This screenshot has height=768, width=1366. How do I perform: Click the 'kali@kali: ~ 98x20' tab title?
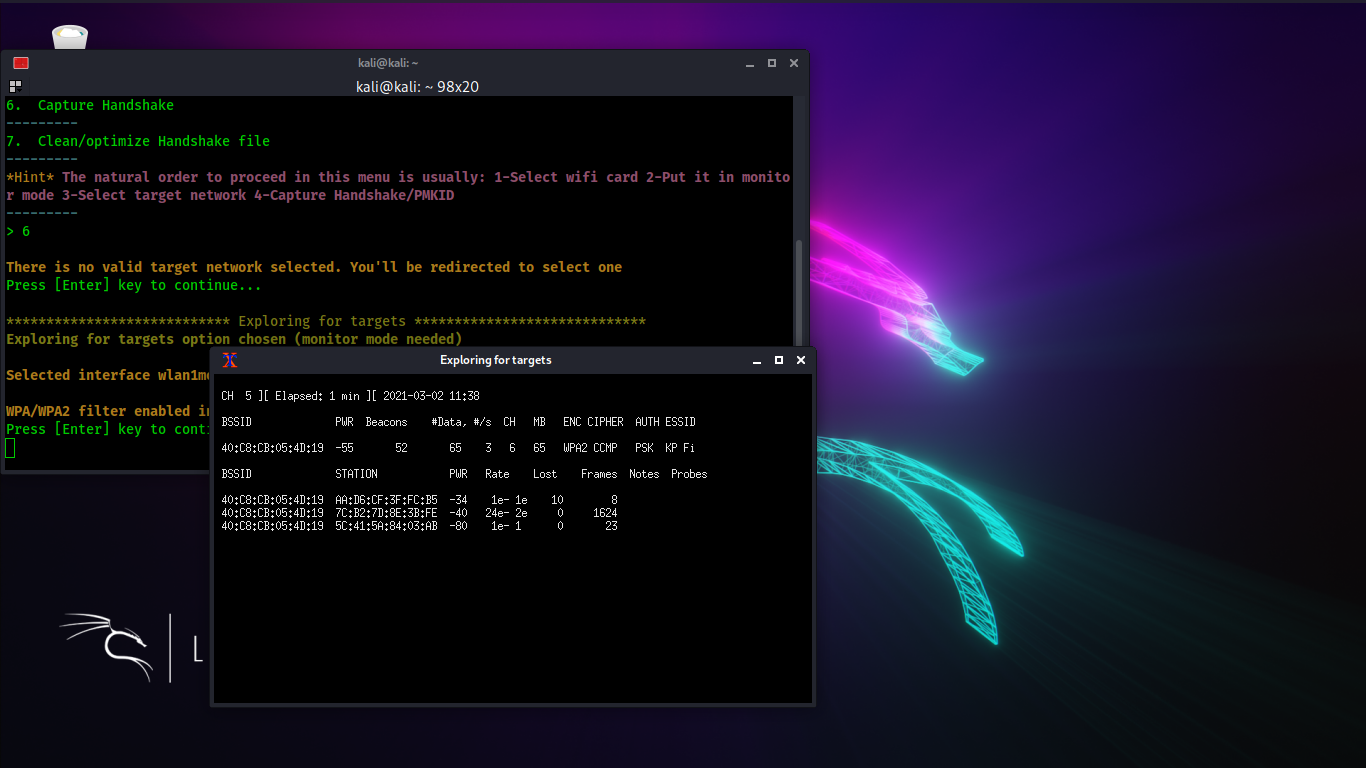point(417,87)
